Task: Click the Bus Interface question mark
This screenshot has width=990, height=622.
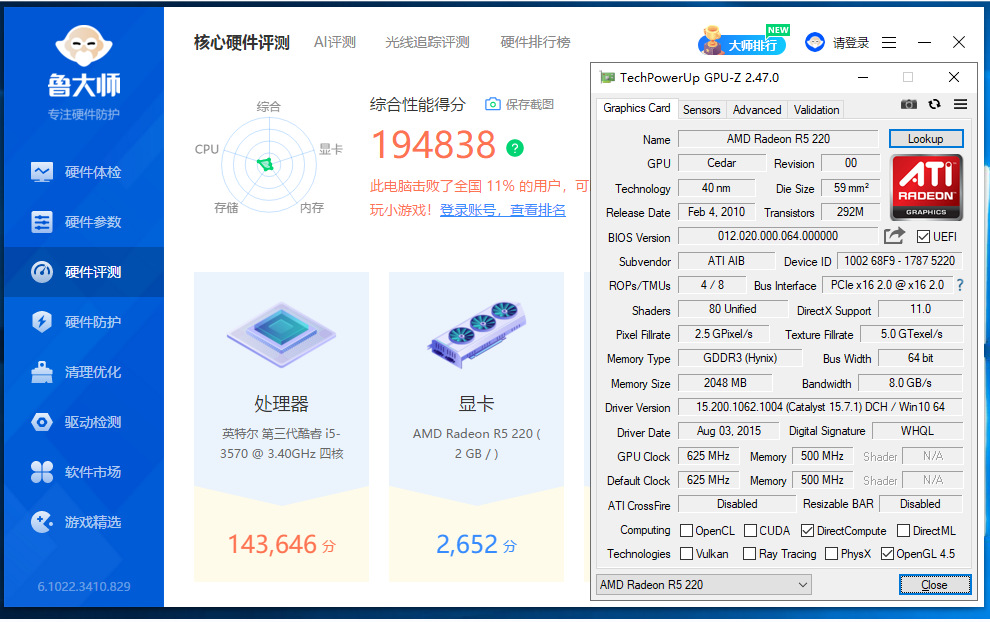Action: 960,285
